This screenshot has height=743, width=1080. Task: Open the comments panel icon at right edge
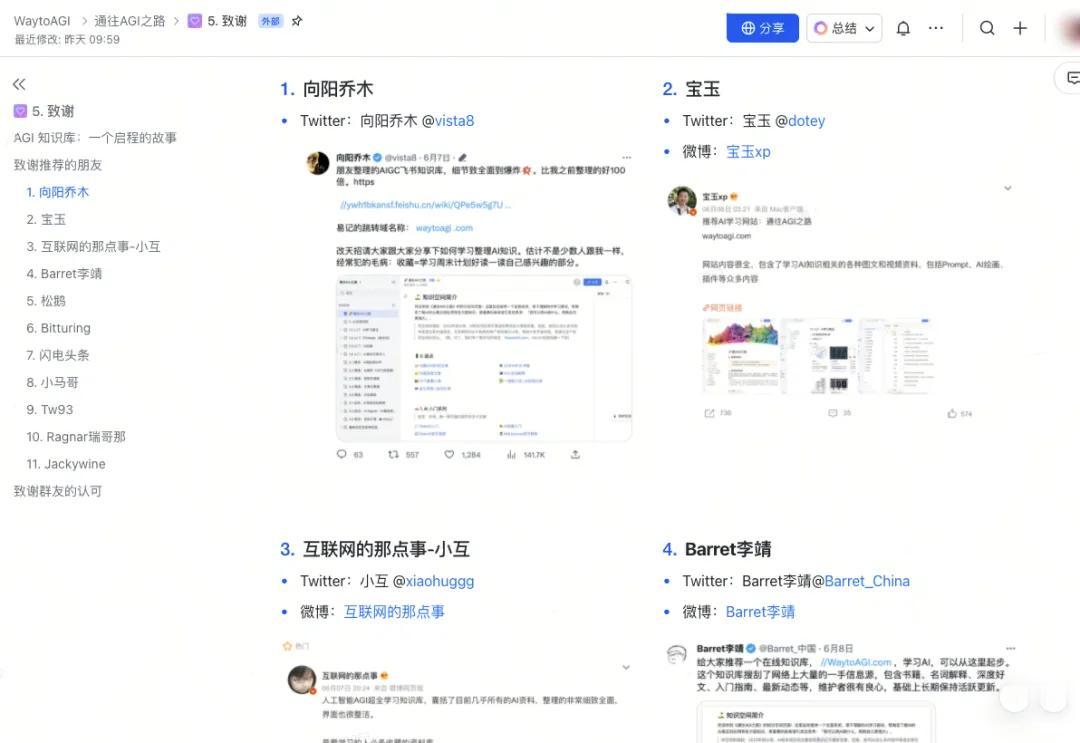pyautogui.click(x=1072, y=78)
